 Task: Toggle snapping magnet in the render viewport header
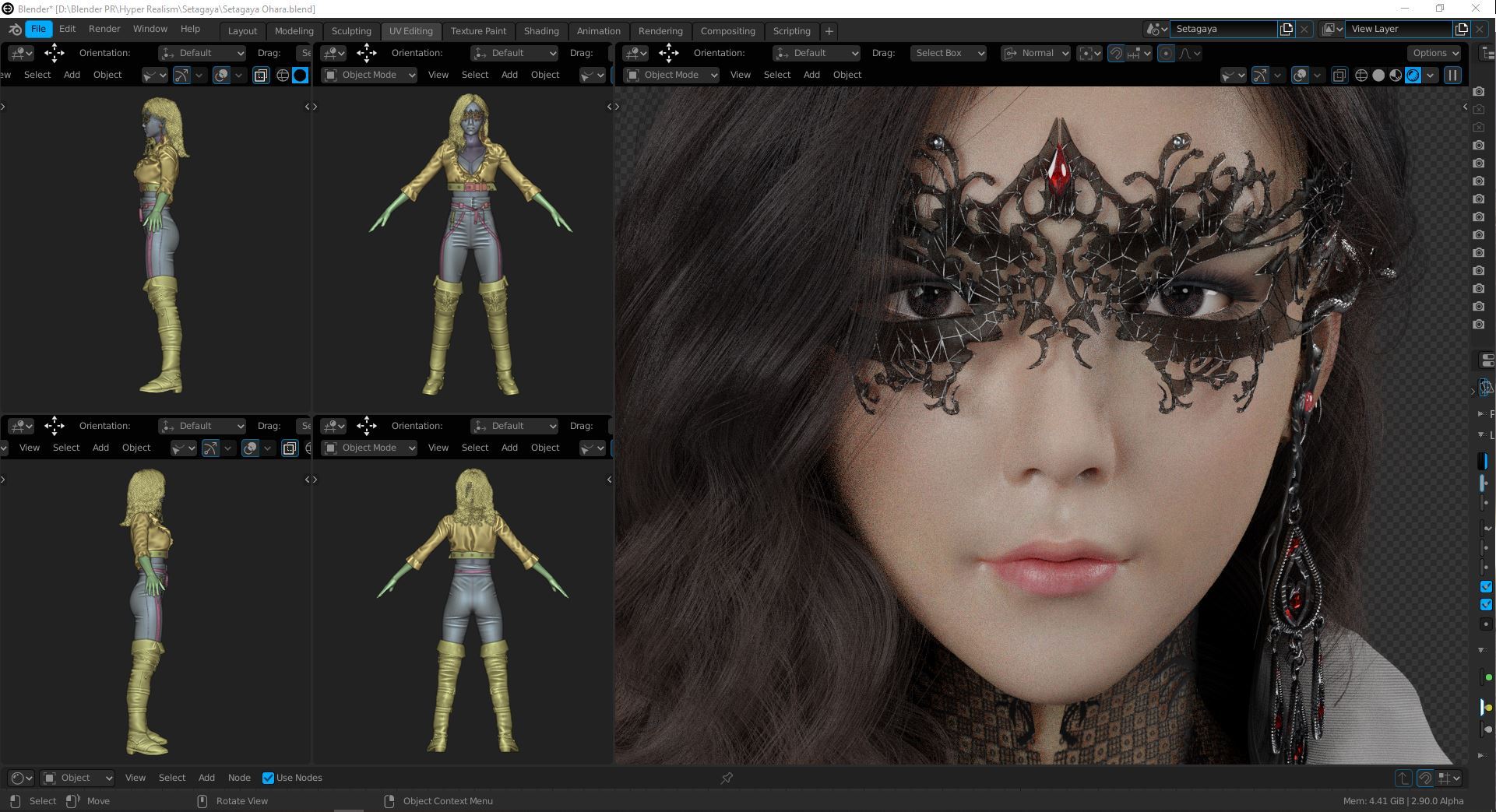pos(1116,53)
